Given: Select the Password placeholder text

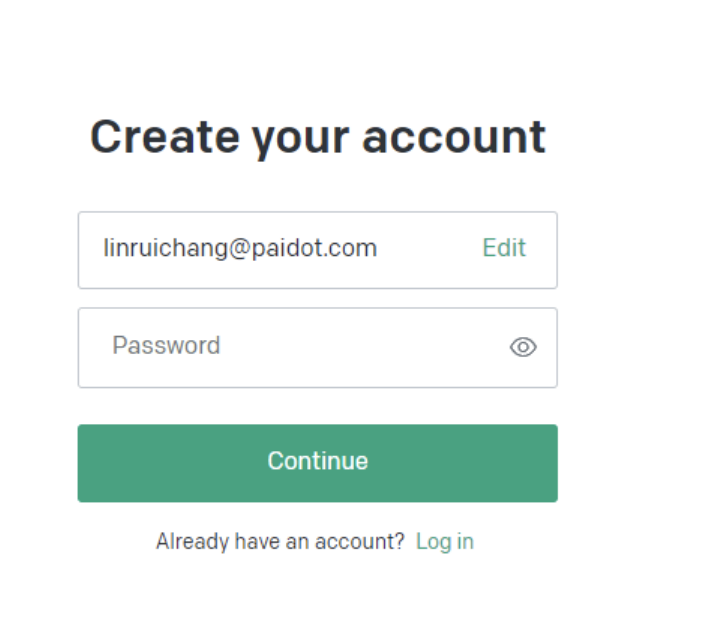Looking at the screenshot, I should [x=166, y=345].
